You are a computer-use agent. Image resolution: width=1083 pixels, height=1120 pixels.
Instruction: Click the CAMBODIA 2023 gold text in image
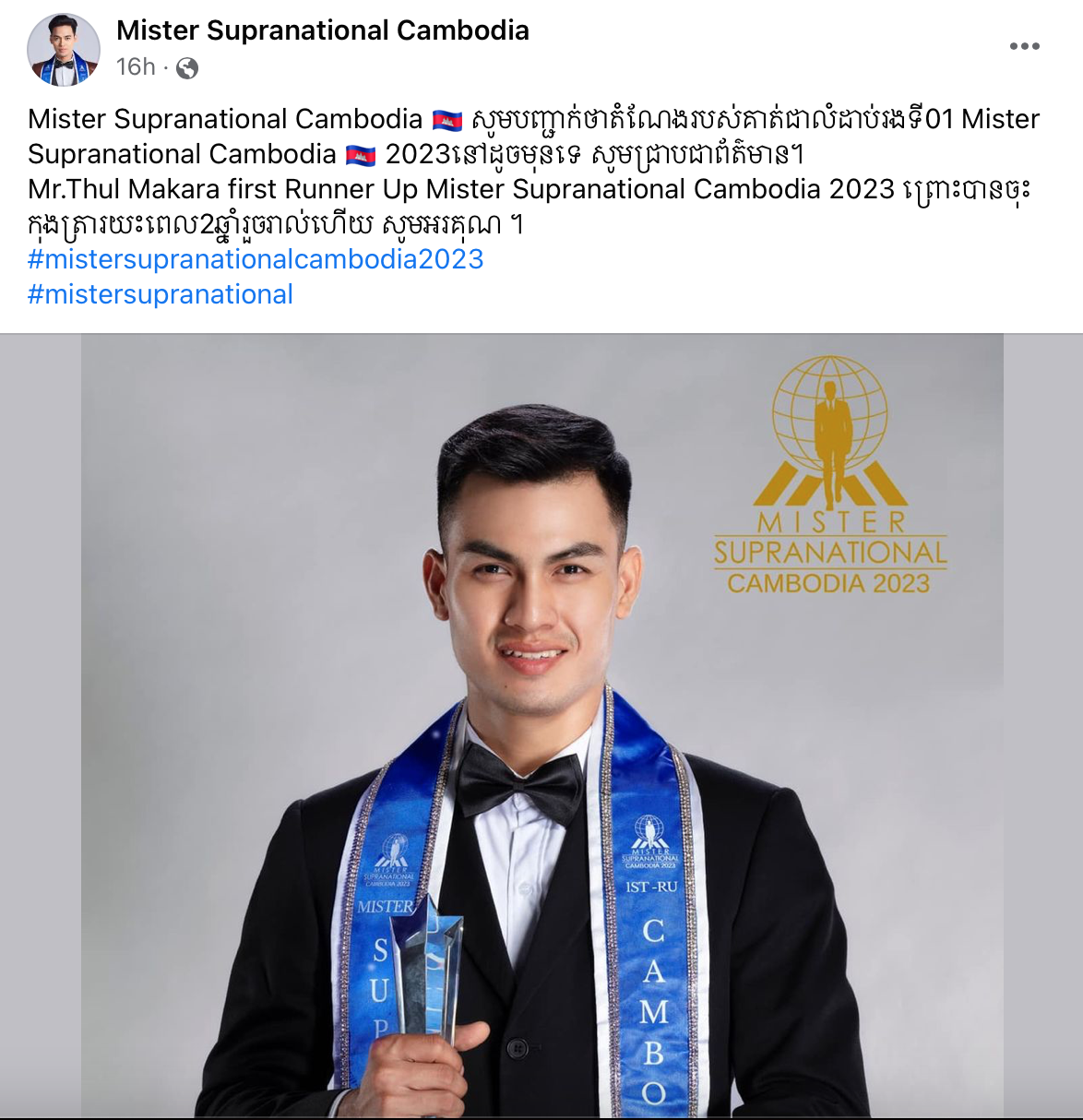[828, 583]
